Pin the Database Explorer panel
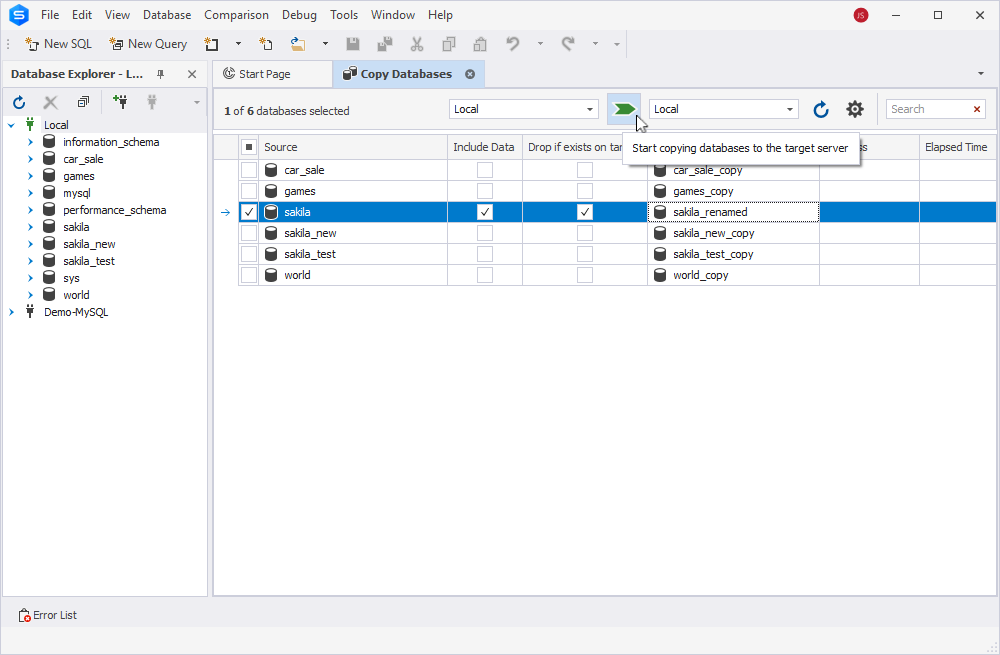 coord(161,75)
